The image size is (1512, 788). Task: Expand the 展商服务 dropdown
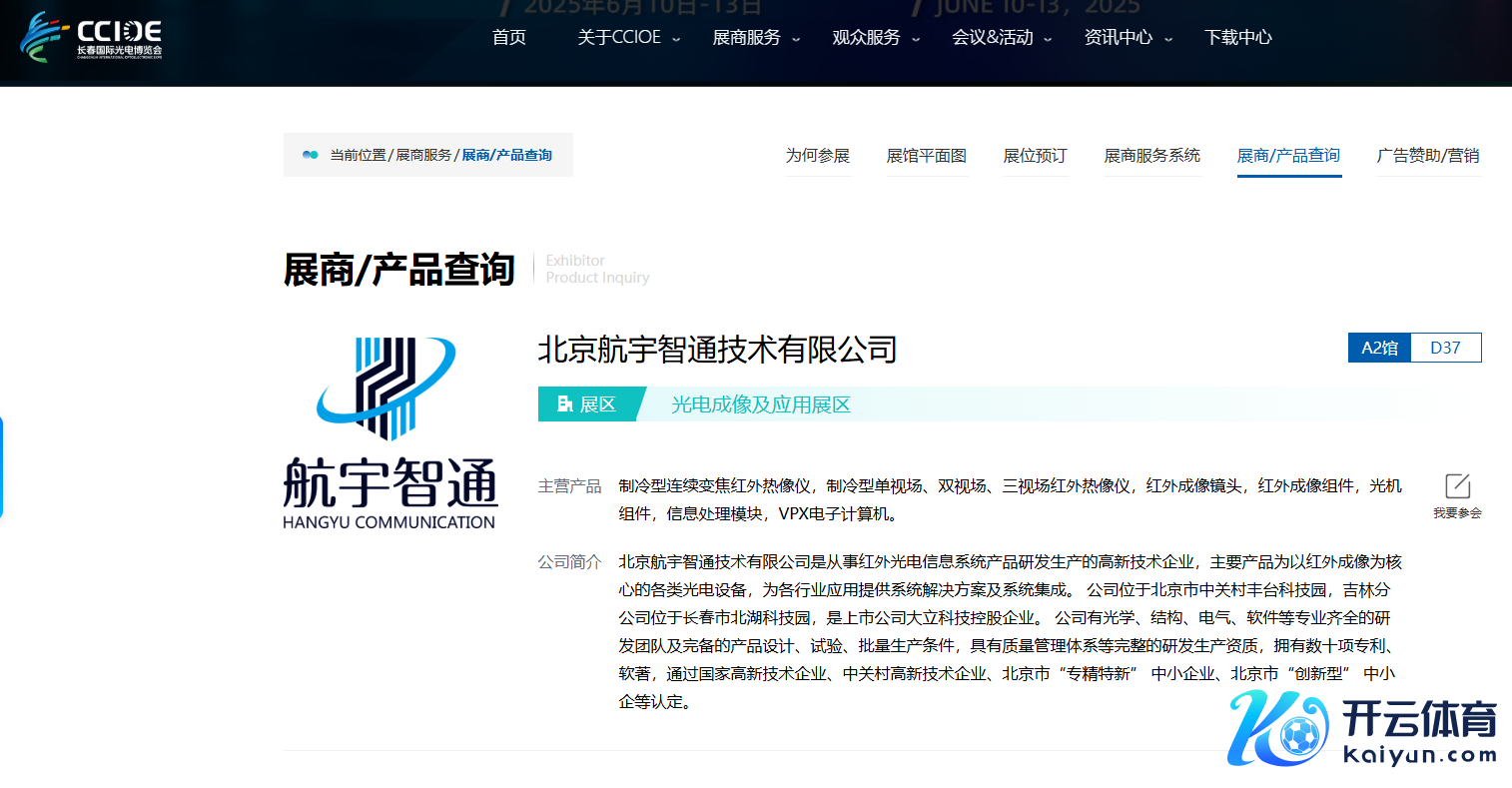(x=747, y=37)
